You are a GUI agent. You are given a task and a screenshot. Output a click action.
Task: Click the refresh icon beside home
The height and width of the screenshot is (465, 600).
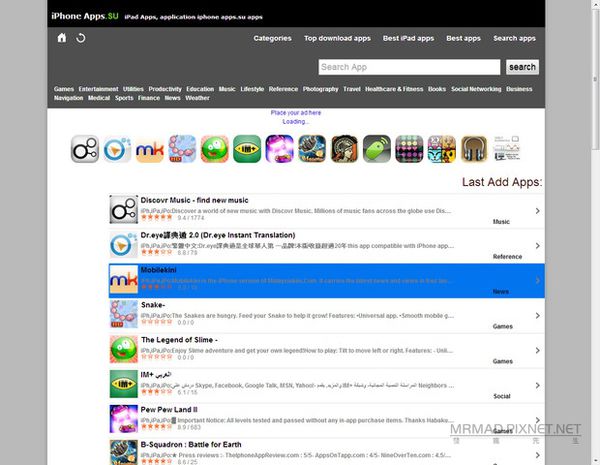(81, 38)
